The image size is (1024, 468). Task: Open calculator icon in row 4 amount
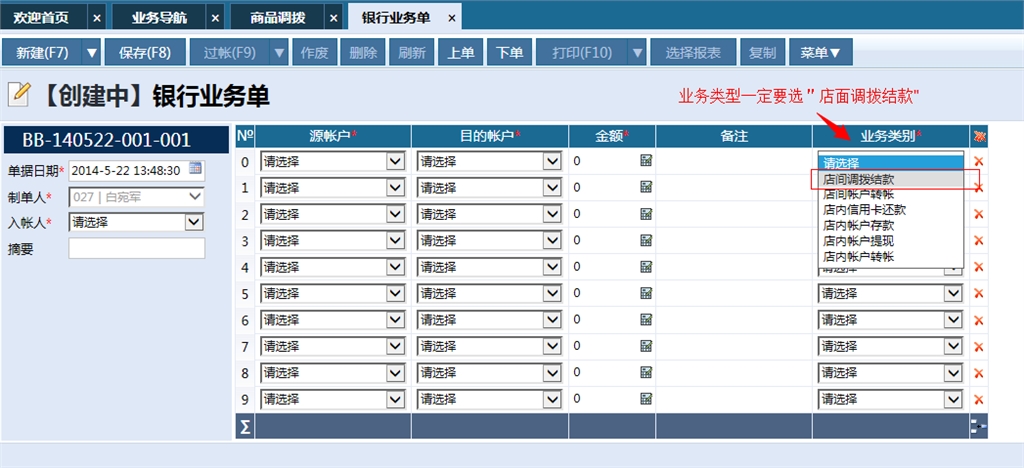coord(647,266)
